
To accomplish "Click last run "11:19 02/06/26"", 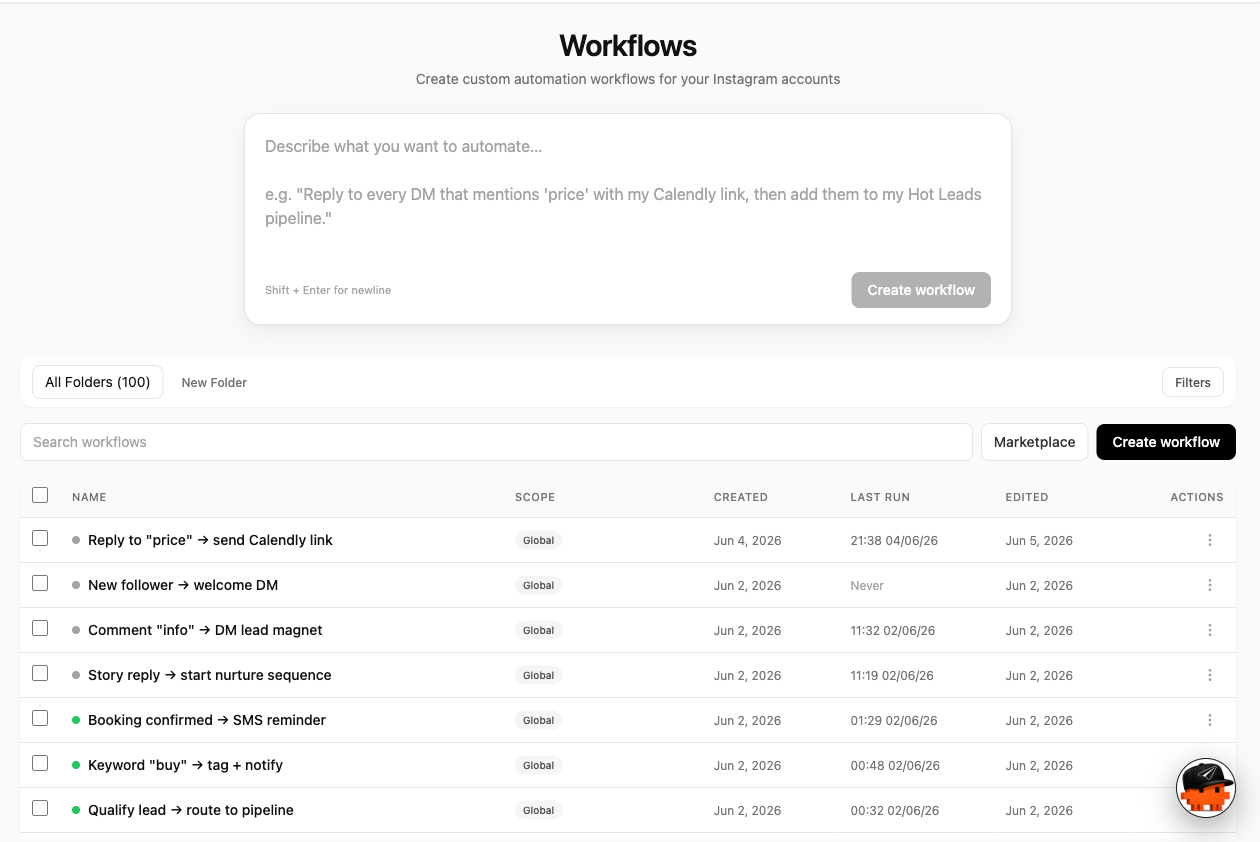I will tap(892, 676).
